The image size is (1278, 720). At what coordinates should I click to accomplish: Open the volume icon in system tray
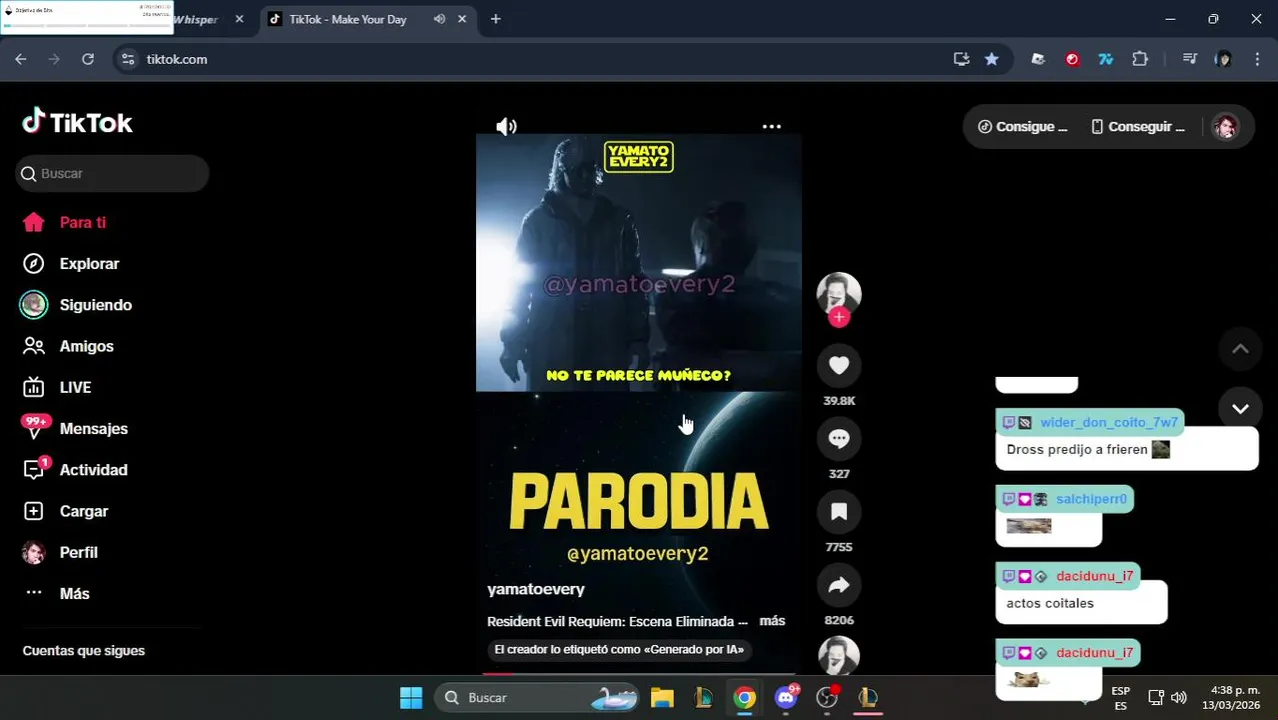pyautogui.click(x=1179, y=697)
